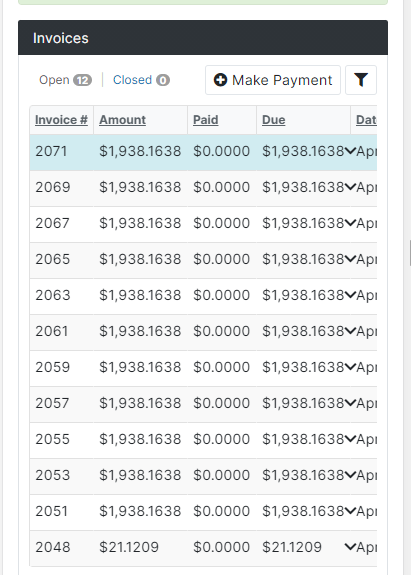Screen dimensions: 411x575
Task: Sort by Due column header
Action: (274, 120)
